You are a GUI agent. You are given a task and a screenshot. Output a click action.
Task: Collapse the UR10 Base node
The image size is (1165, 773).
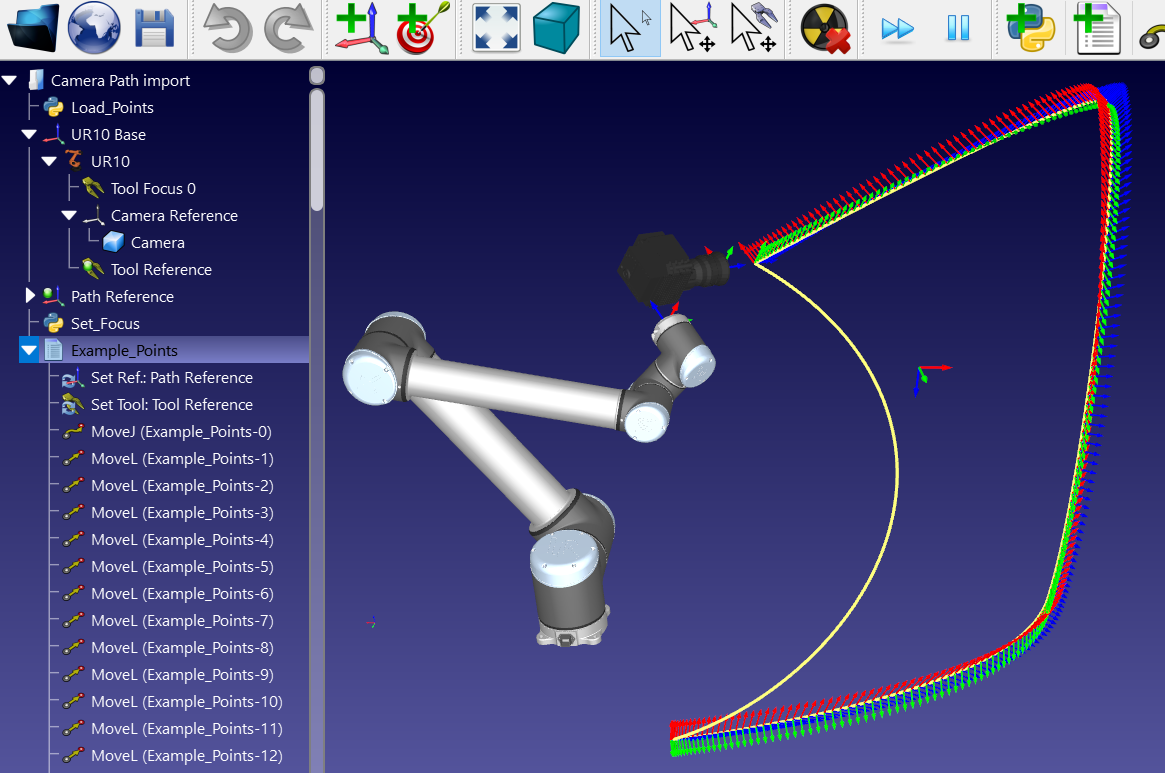click(29, 134)
